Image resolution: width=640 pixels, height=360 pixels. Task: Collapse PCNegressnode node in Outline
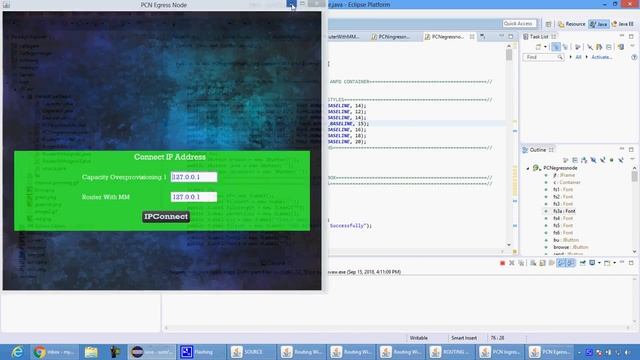pos(527,168)
